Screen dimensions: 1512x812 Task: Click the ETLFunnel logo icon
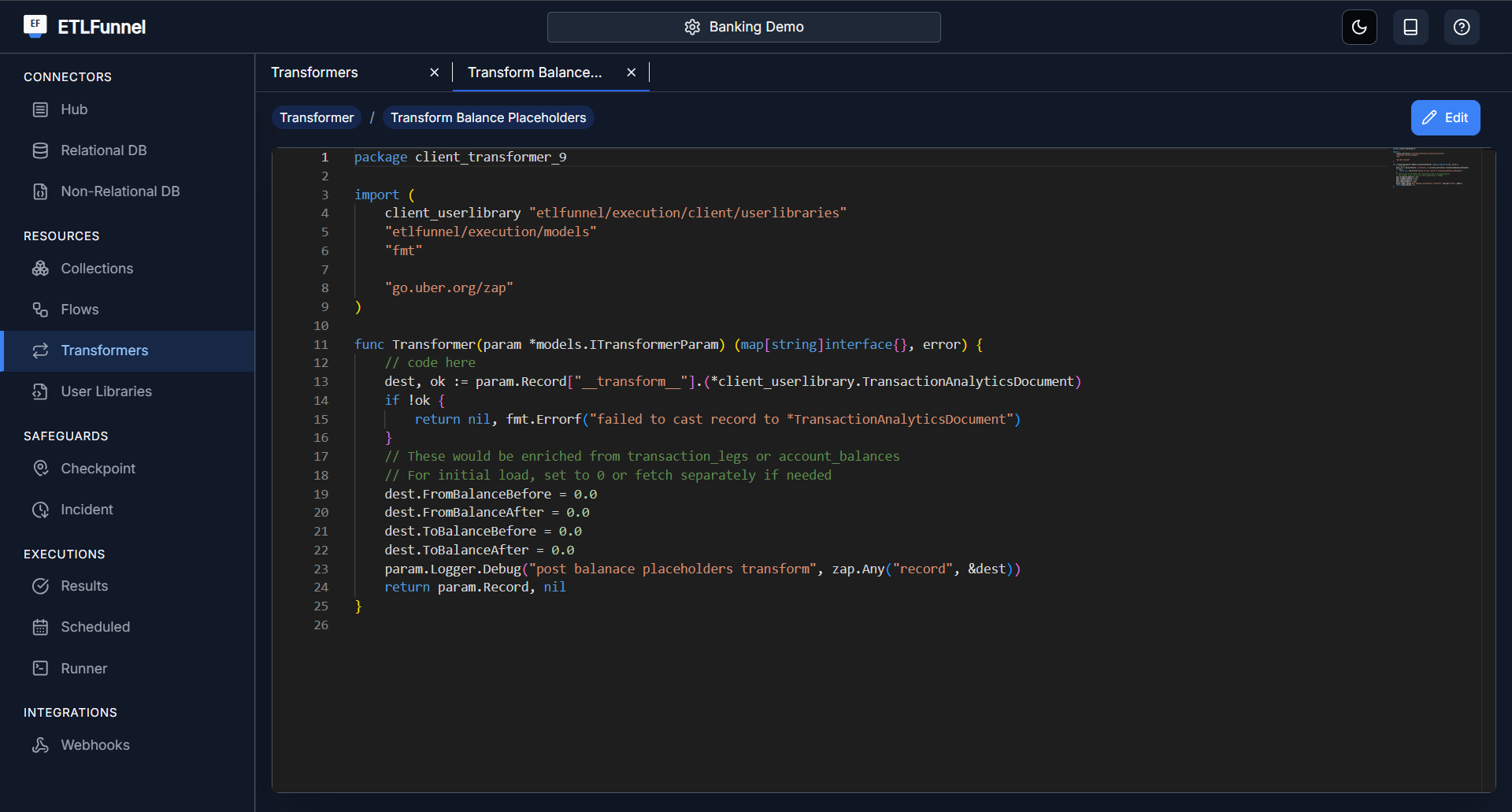coord(35,26)
